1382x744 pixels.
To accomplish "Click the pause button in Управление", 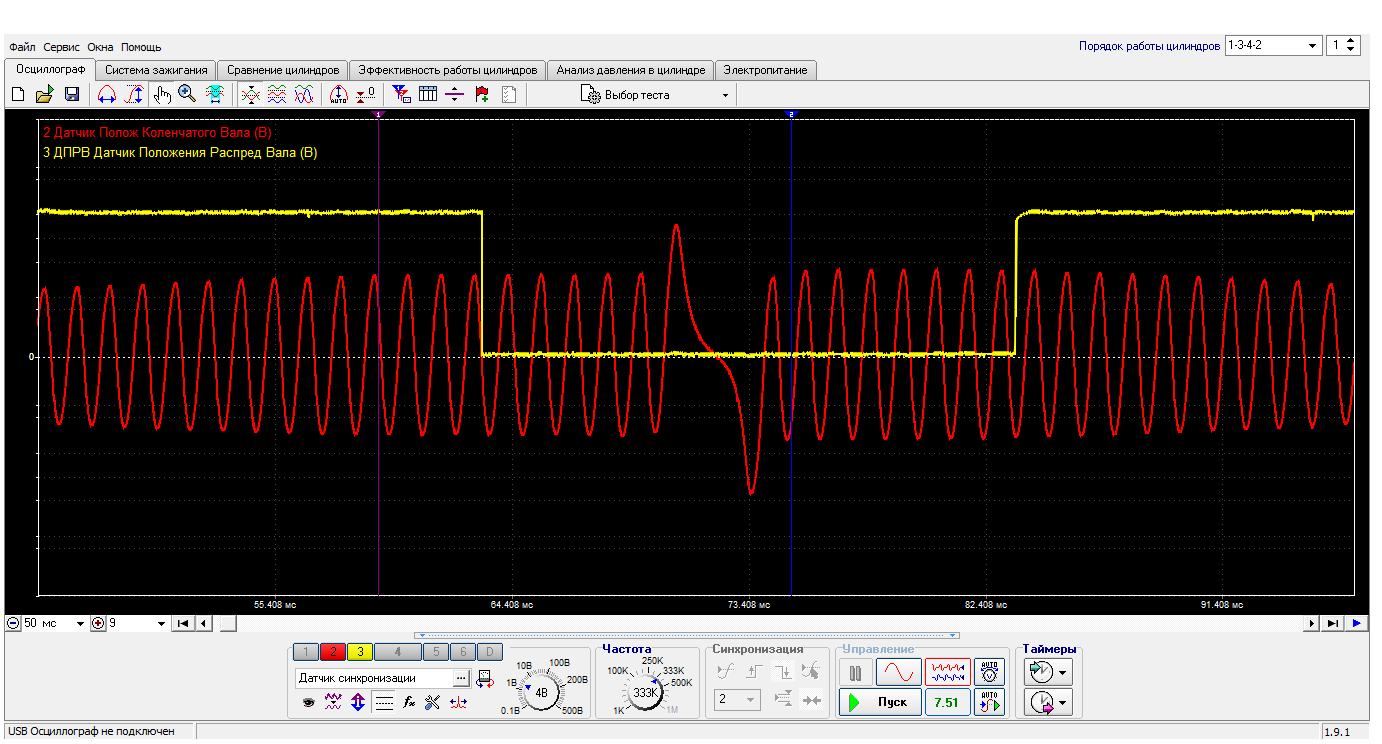I will 855,672.
